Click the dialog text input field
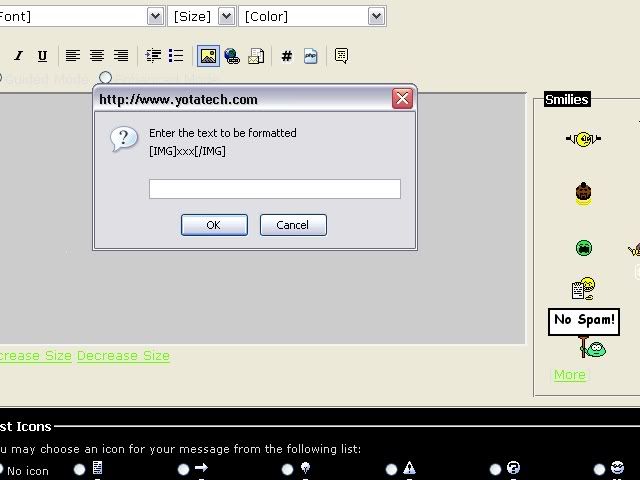Viewport: 640px width, 480px height. [274, 189]
